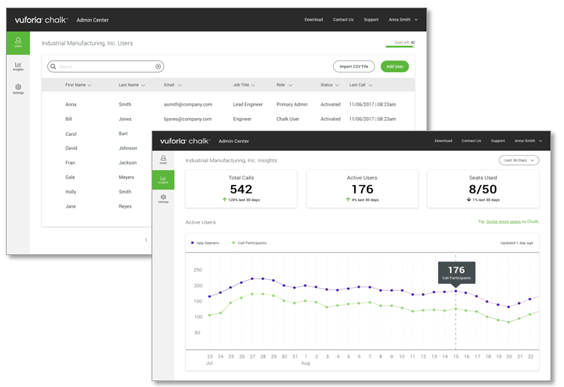Click the Import CSV File button
The width and height of the screenshot is (564, 387).
point(354,66)
